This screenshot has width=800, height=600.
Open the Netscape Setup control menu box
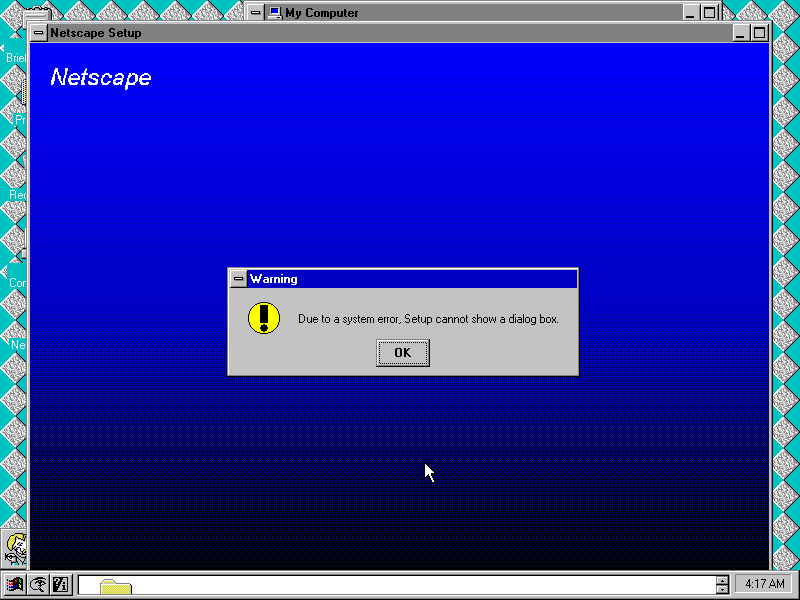(x=39, y=33)
